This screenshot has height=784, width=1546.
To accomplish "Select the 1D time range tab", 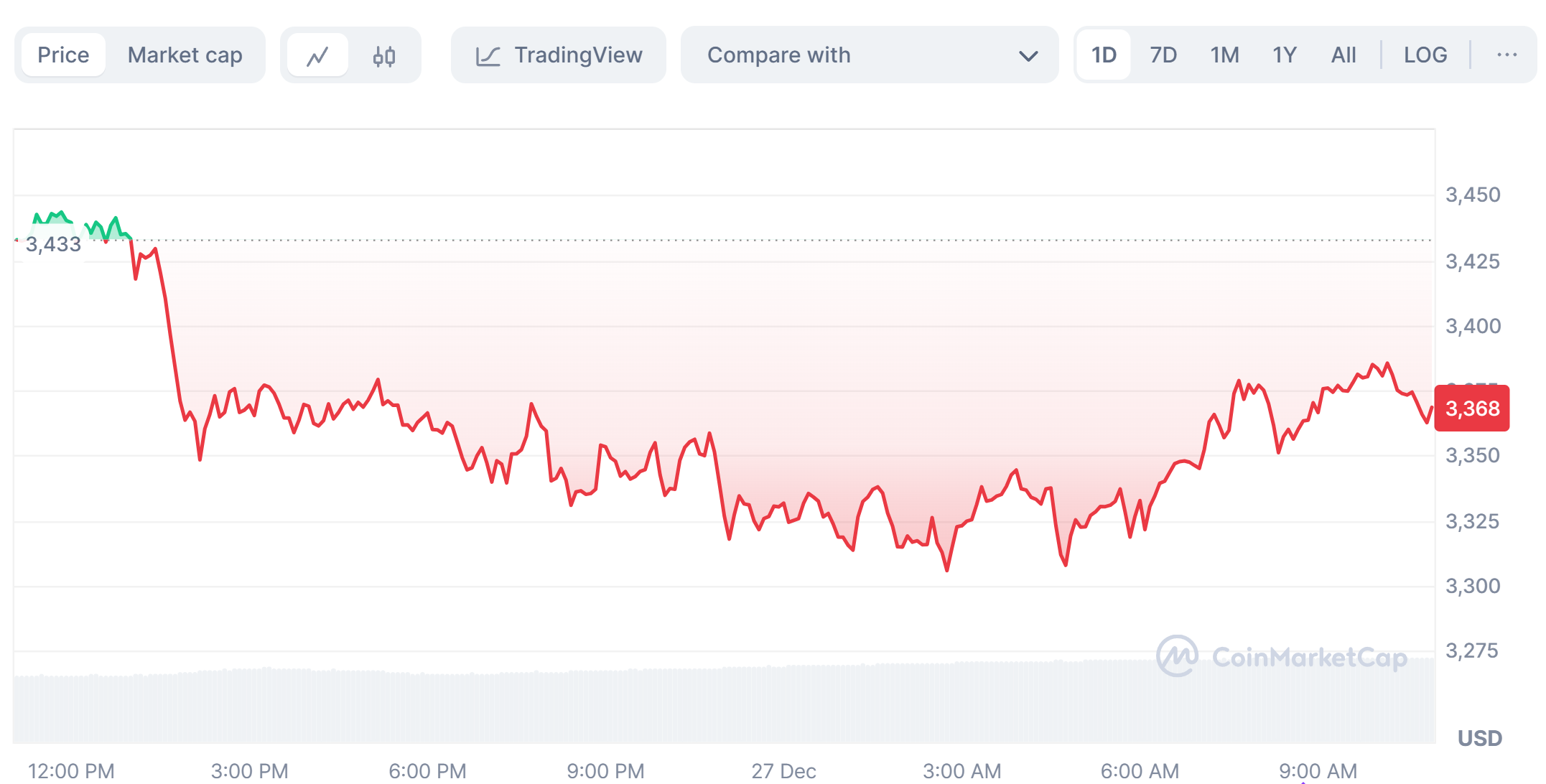I will click(x=1104, y=55).
